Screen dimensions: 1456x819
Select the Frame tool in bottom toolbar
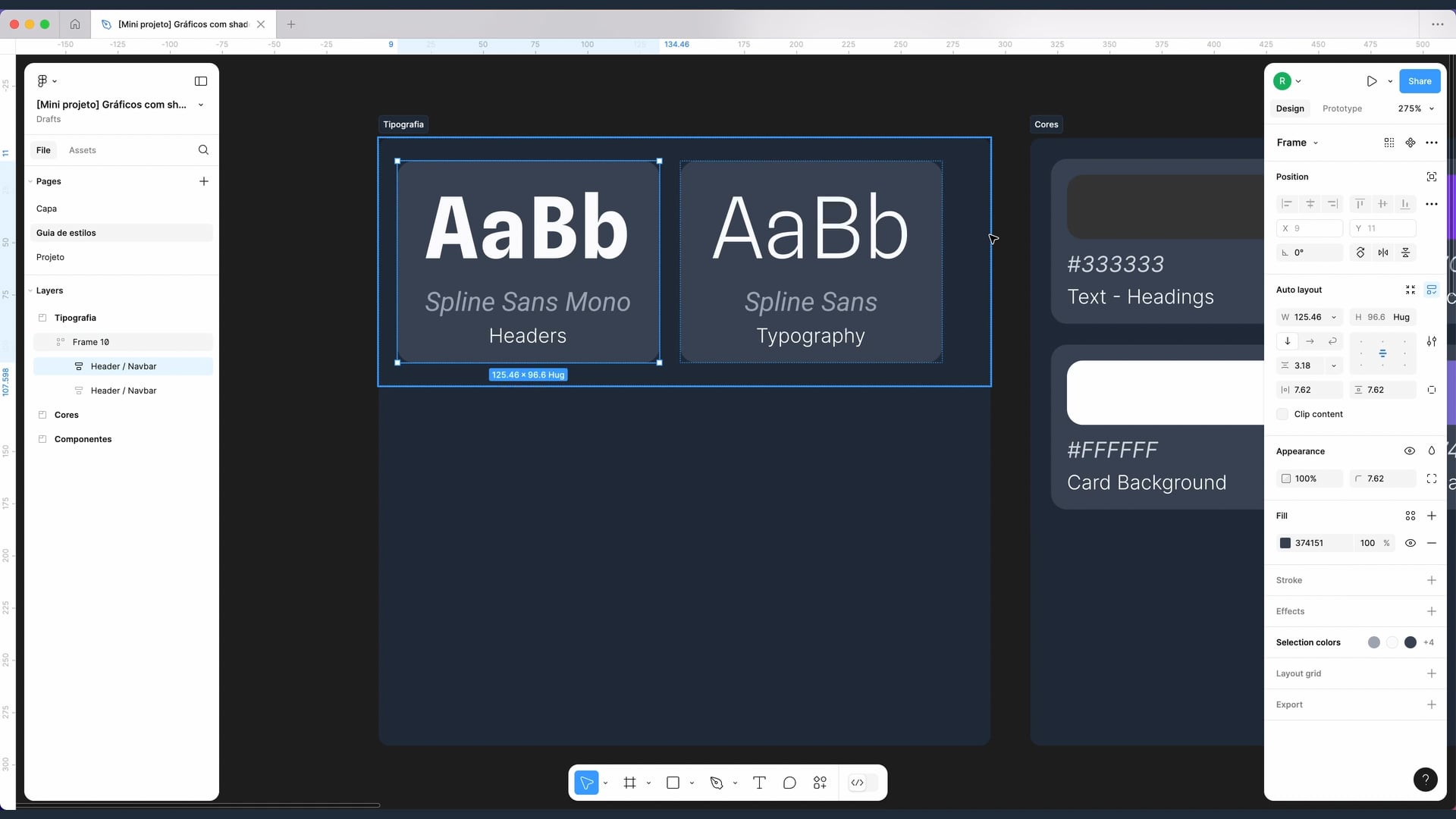click(629, 783)
